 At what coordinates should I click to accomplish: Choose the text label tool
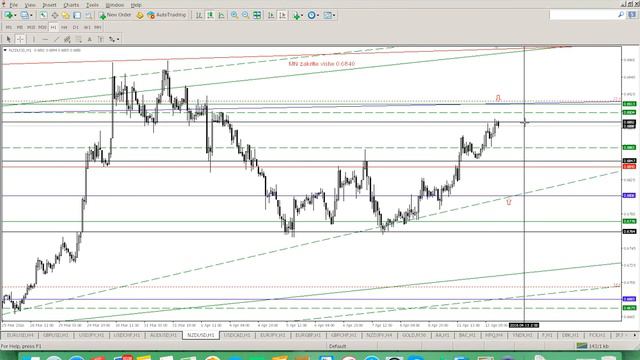pos(89,39)
